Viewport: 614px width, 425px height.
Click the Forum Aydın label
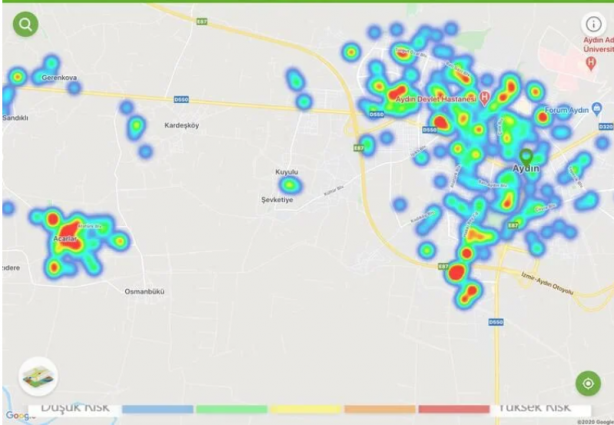[567, 110]
